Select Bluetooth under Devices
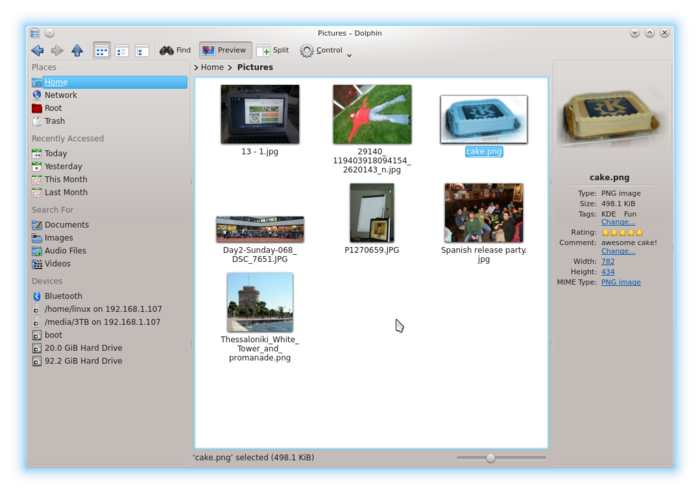The image size is (700, 494). tap(63, 296)
